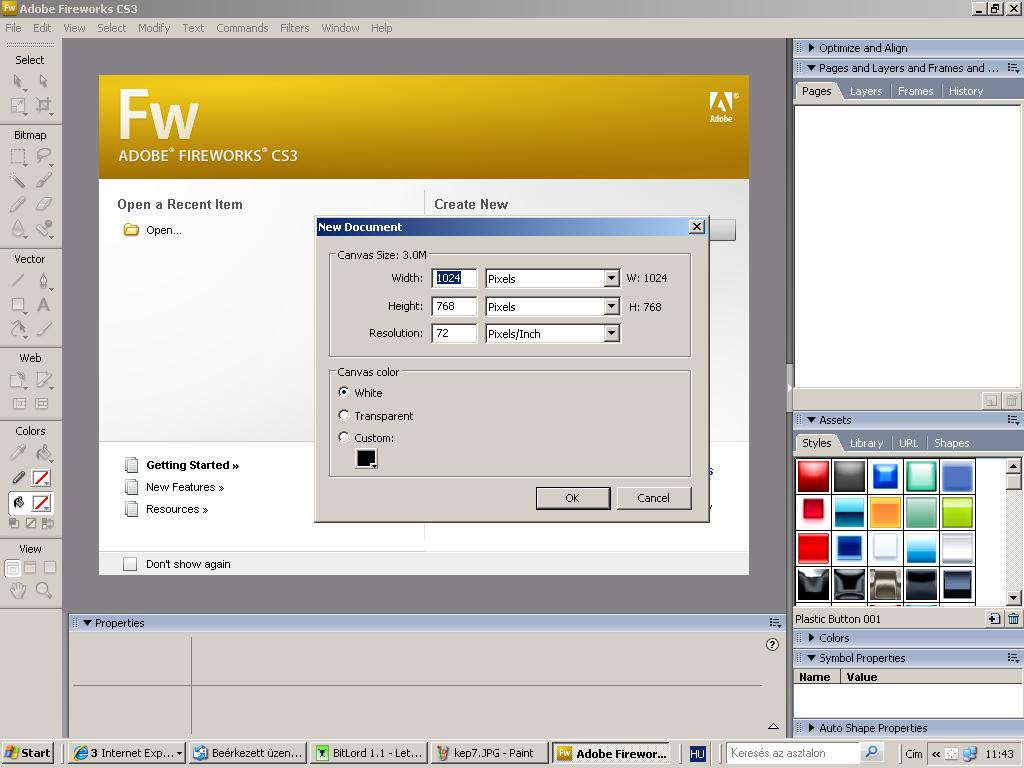
Task: Open the Filters menu
Action: click(295, 28)
